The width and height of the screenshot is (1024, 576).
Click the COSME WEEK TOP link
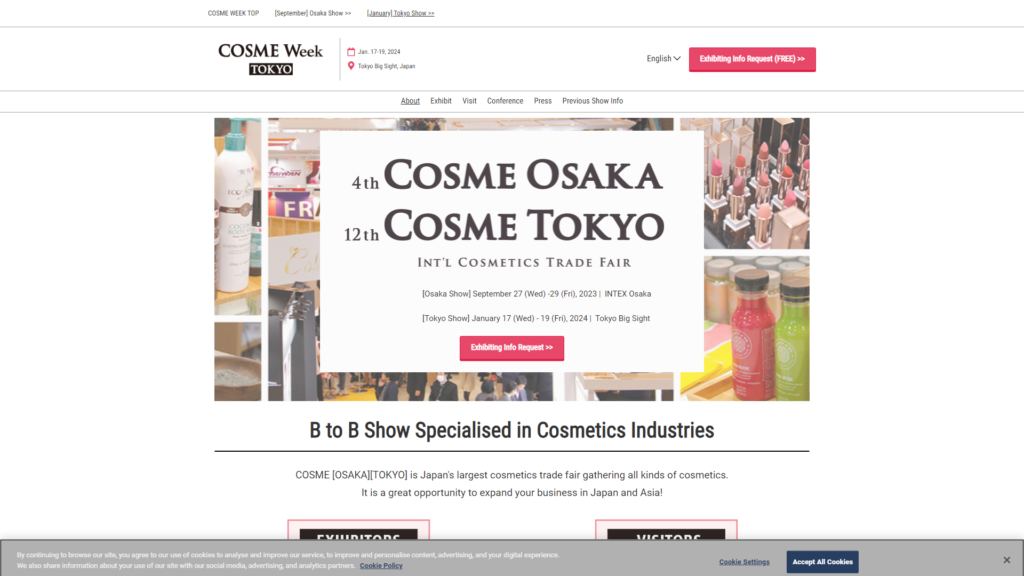click(233, 13)
